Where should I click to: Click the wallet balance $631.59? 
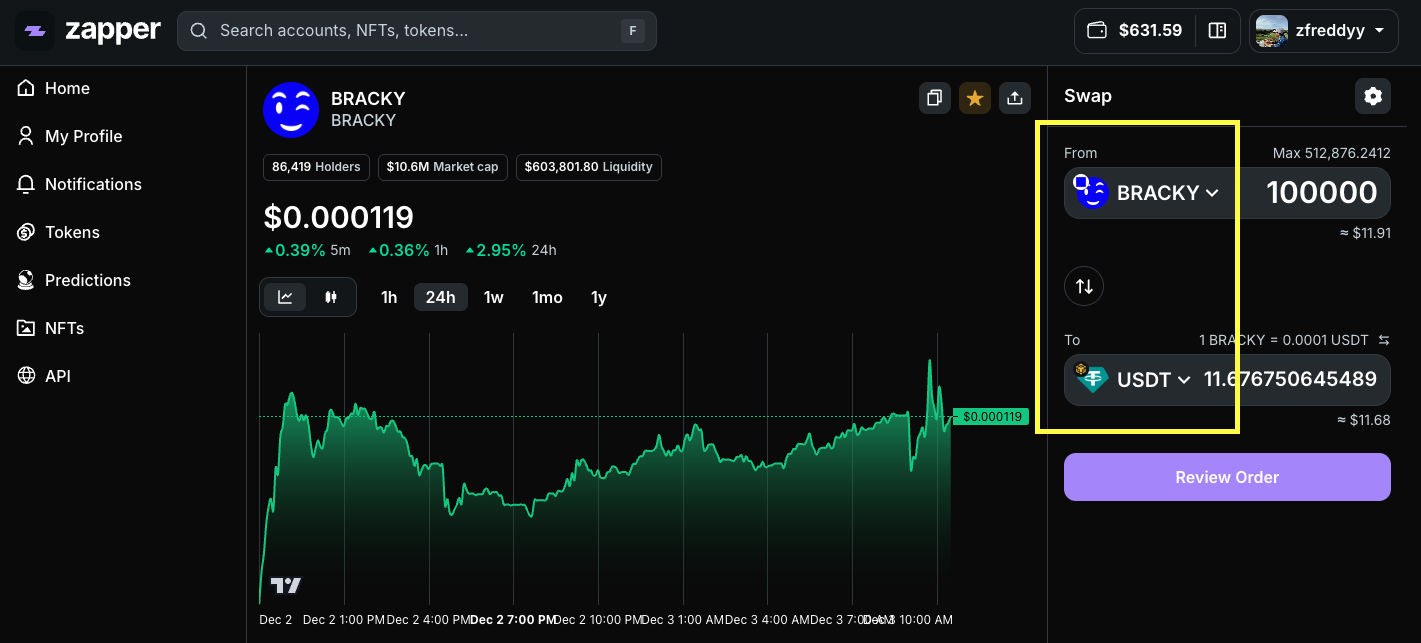pyautogui.click(x=1134, y=31)
